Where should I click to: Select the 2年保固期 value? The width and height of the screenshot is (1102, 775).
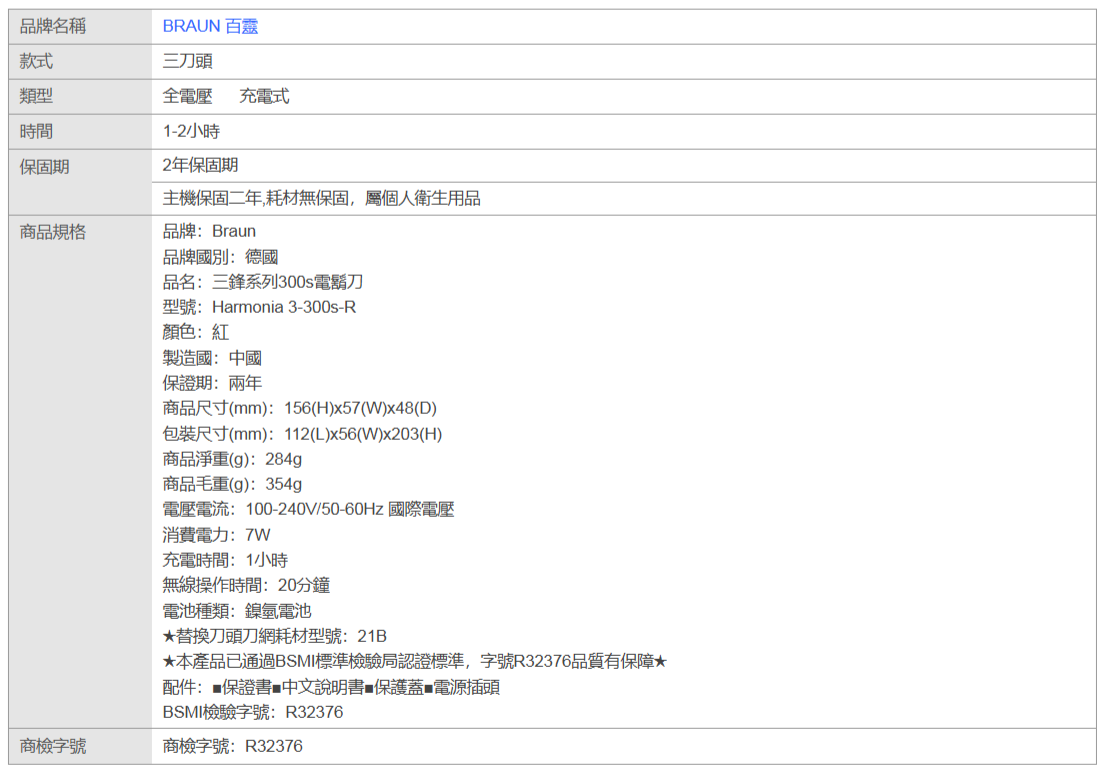(x=200, y=165)
